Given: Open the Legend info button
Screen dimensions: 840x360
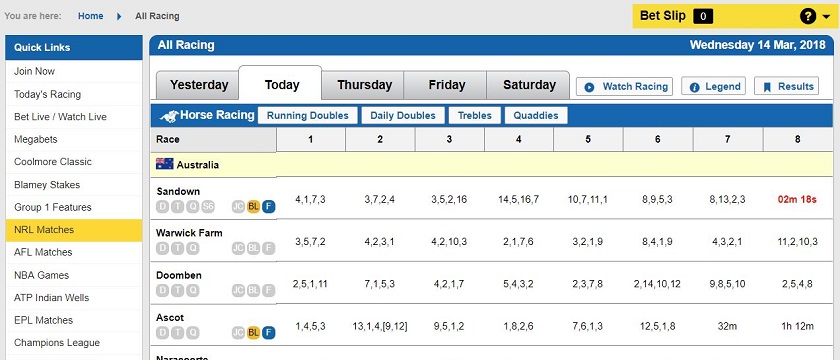Looking at the screenshot, I should coord(714,86).
